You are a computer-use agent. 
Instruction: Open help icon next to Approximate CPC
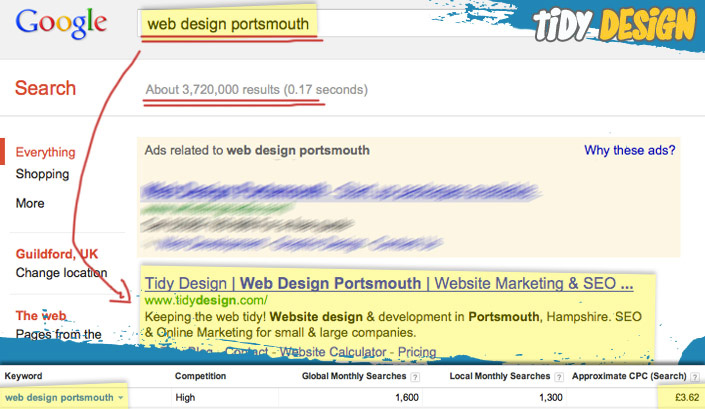coord(695,377)
